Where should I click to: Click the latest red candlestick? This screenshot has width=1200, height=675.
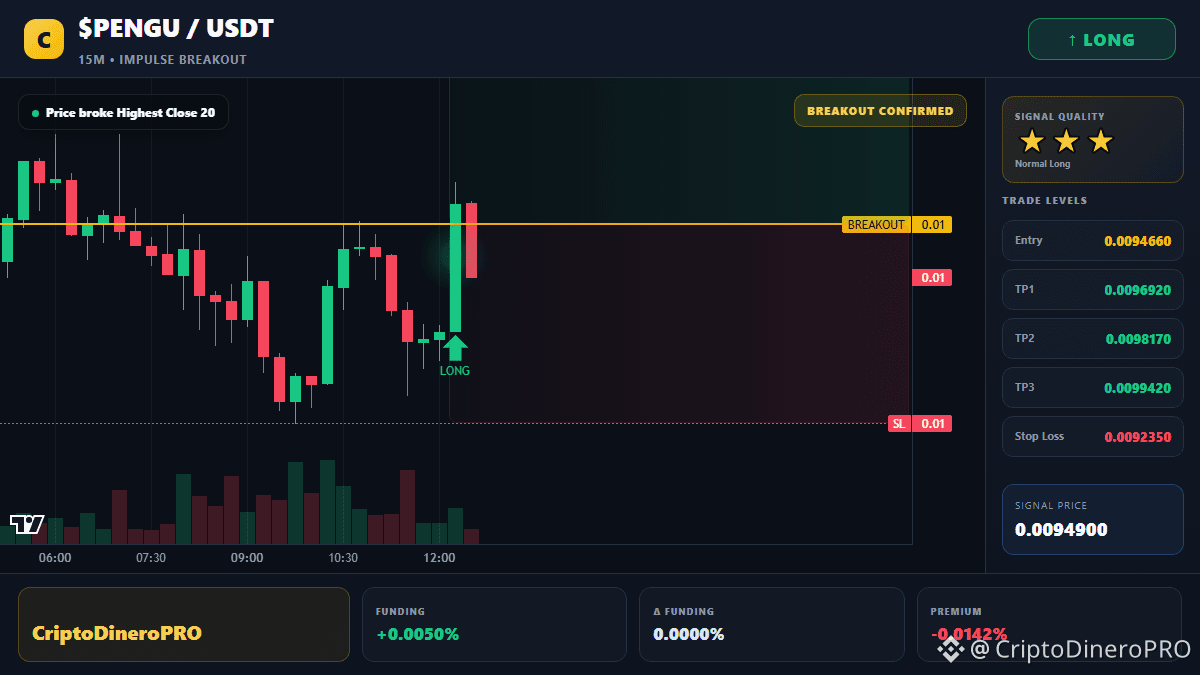click(x=471, y=240)
